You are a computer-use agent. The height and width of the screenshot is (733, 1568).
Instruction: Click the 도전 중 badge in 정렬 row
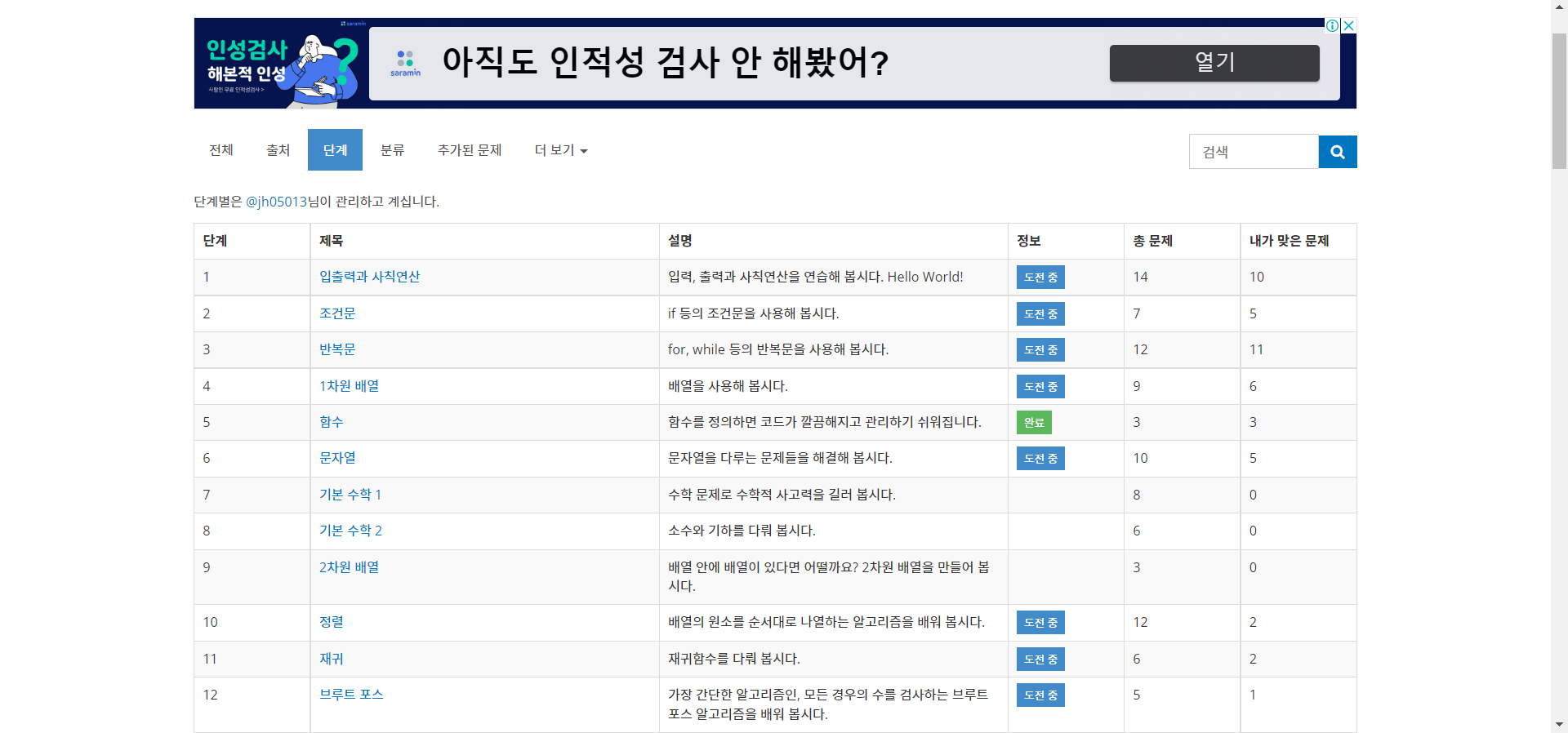[1040, 623]
